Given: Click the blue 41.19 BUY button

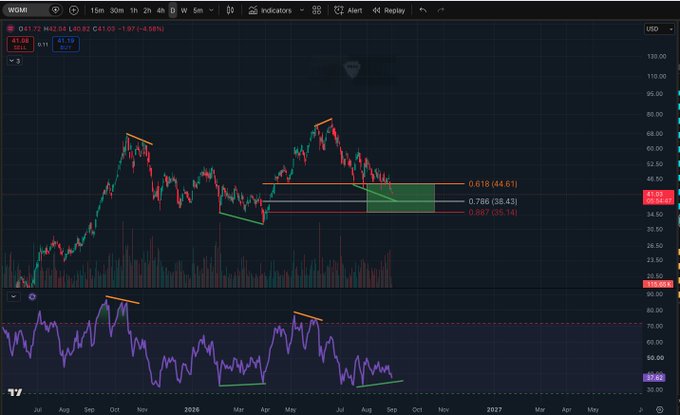Looking at the screenshot, I should point(65,44).
